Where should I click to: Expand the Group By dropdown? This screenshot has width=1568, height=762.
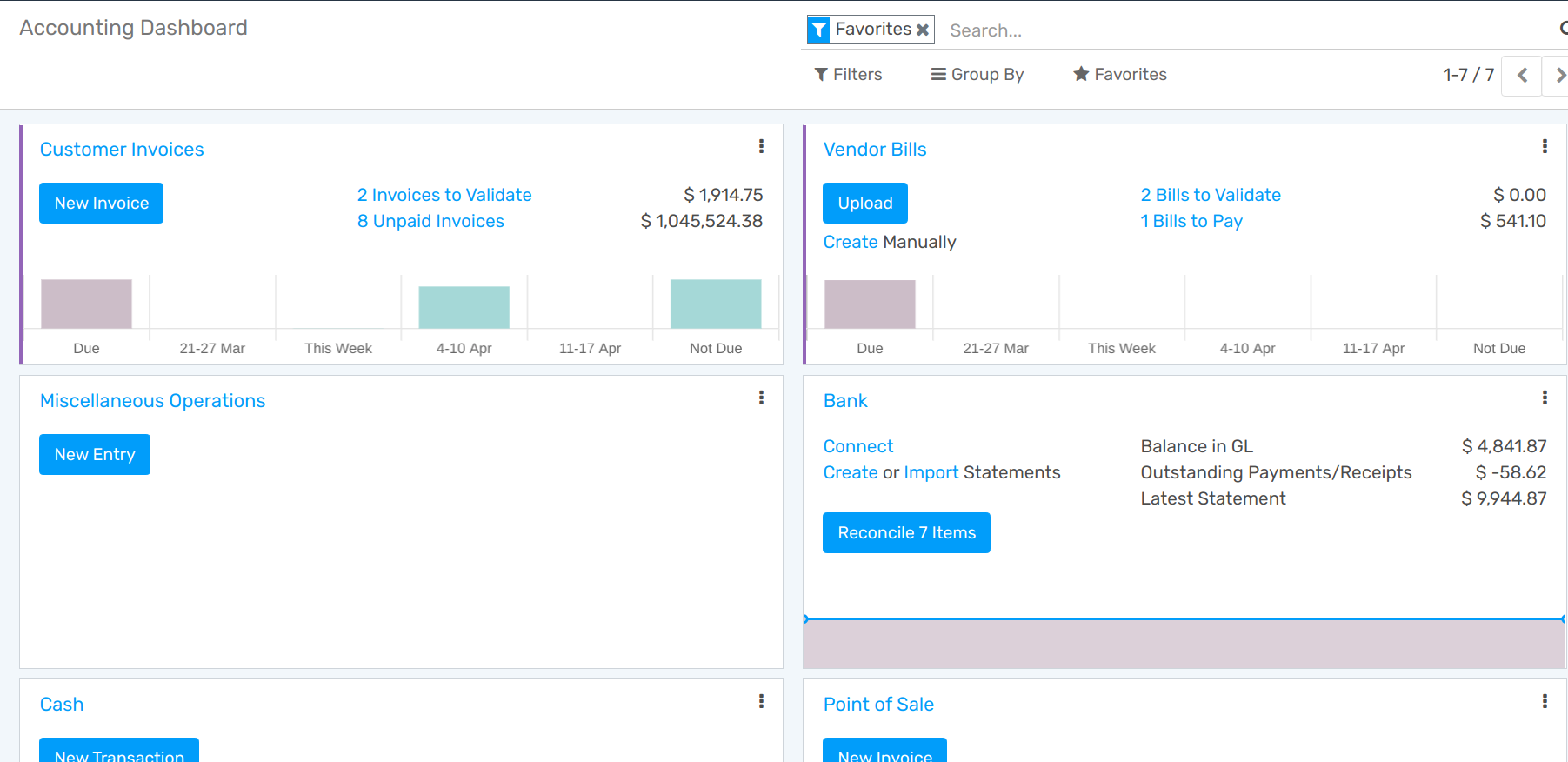977,75
